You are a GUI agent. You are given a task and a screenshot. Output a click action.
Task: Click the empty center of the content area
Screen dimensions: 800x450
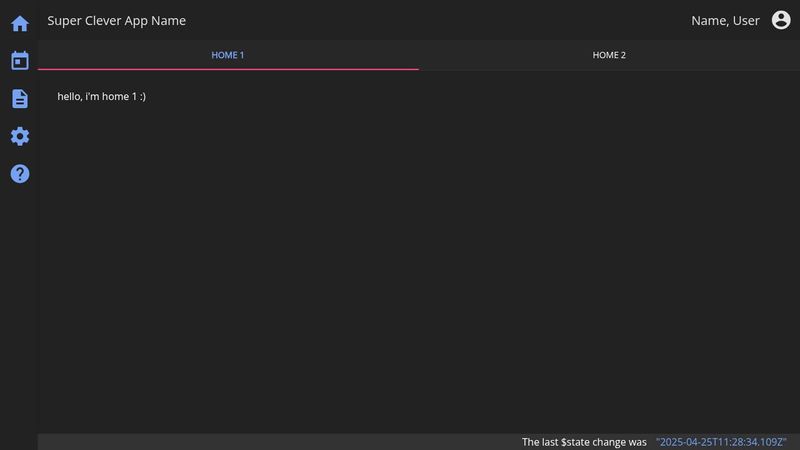(418, 260)
